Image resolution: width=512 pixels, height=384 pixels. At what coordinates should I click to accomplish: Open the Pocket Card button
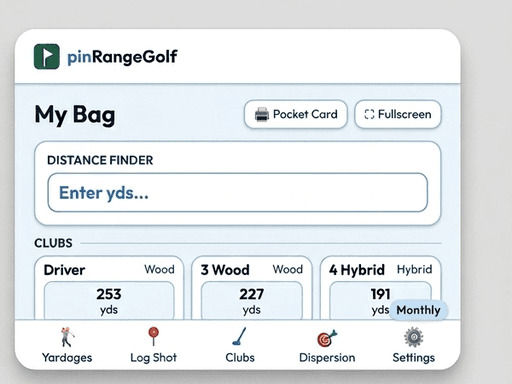[x=296, y=114]
